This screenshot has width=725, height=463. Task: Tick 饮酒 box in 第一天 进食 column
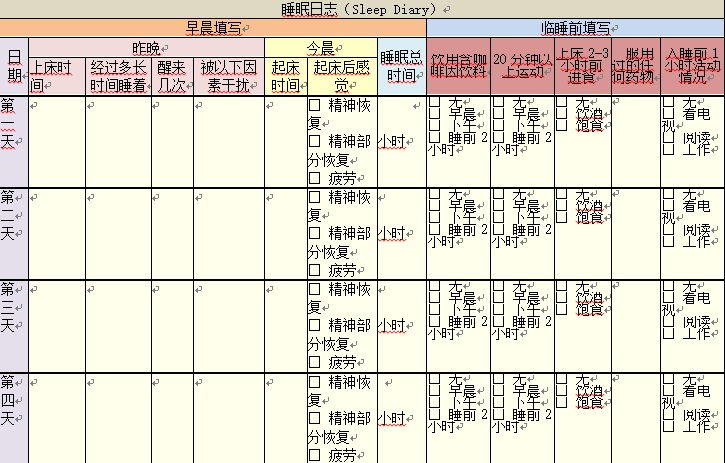(561, 113)
